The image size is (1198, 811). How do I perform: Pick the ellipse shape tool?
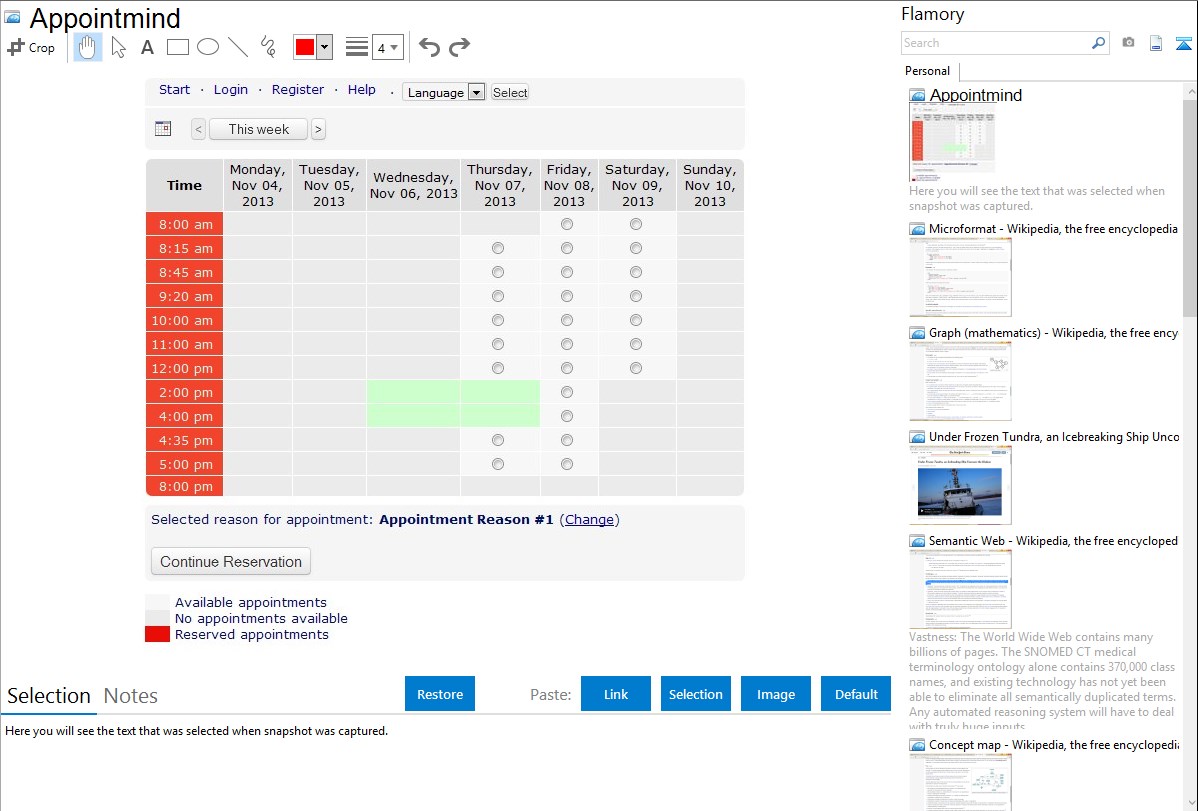pos(207,47)
